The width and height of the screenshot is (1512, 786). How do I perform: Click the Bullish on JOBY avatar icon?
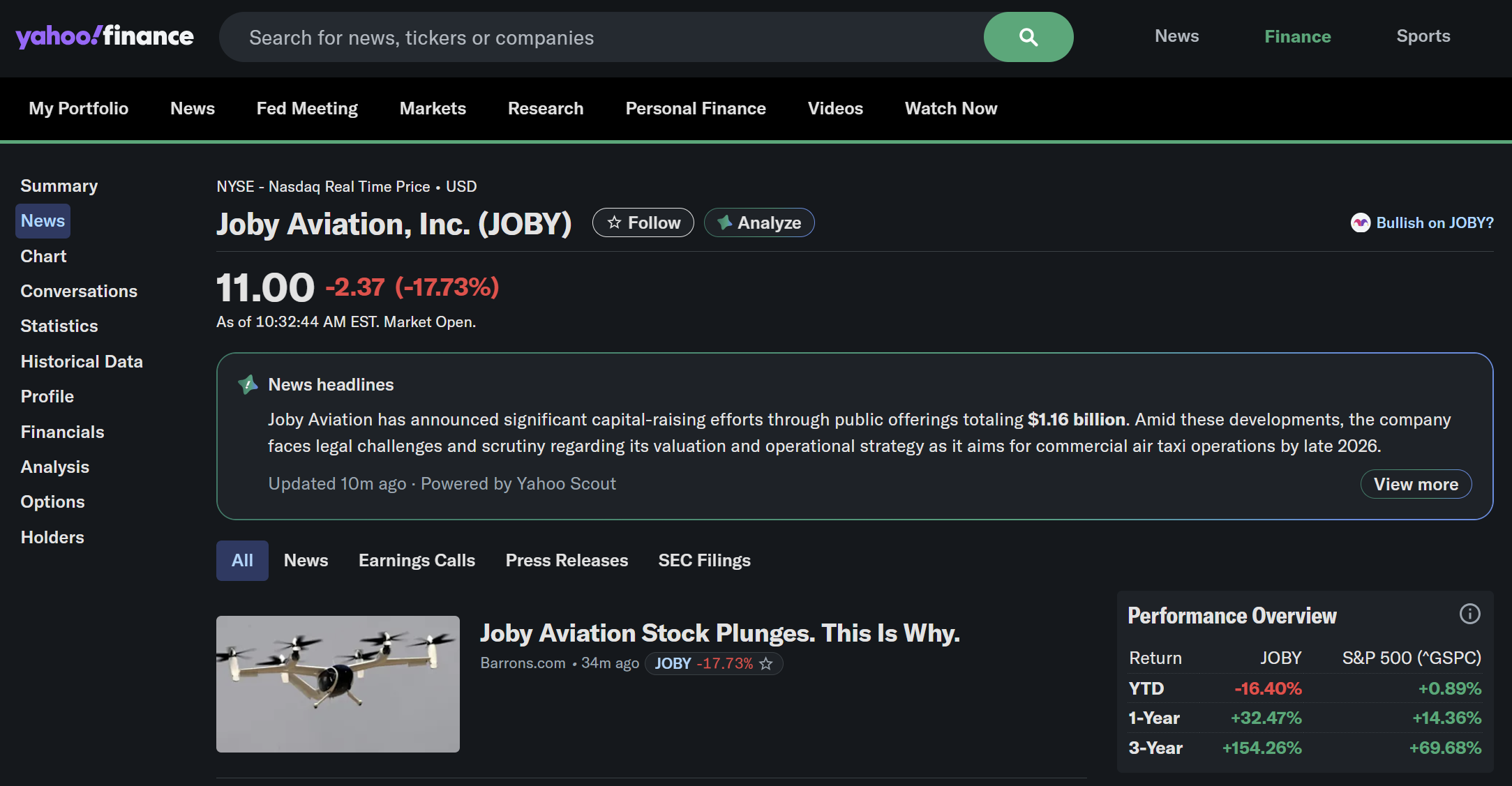click(x=1360, y=222)
